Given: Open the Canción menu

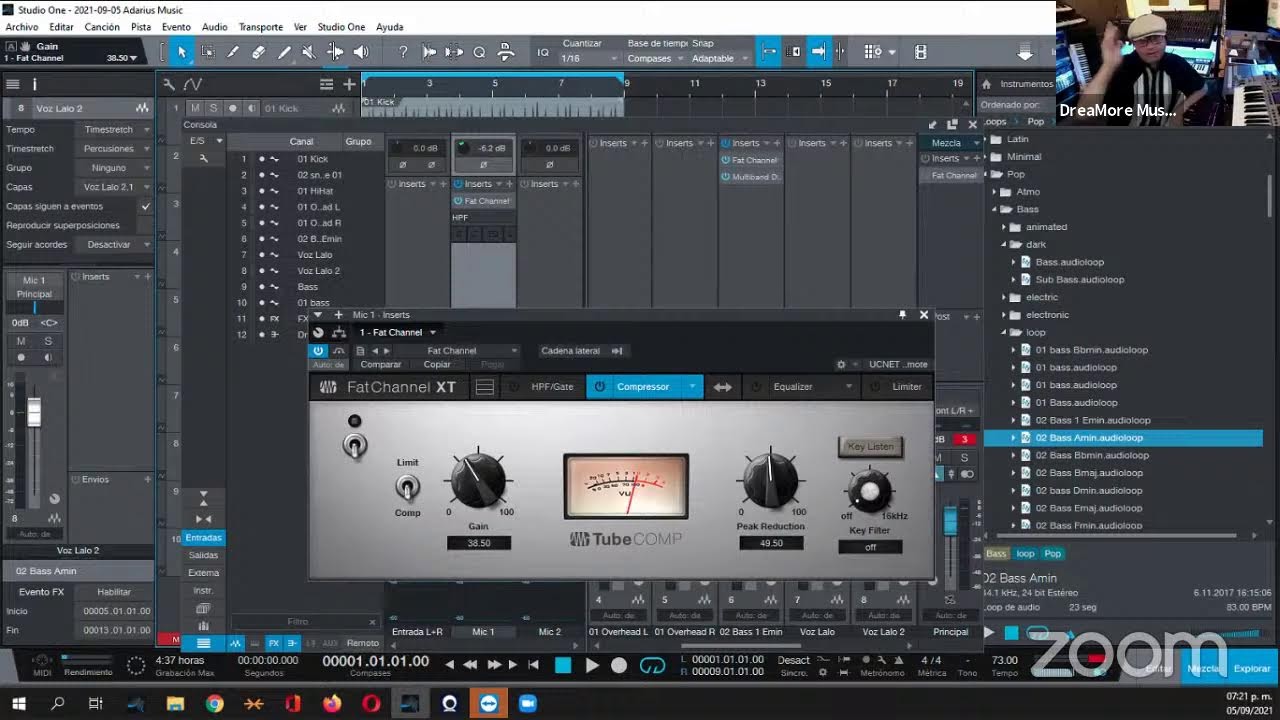Looking at the screenshot, I should point(102,27).
